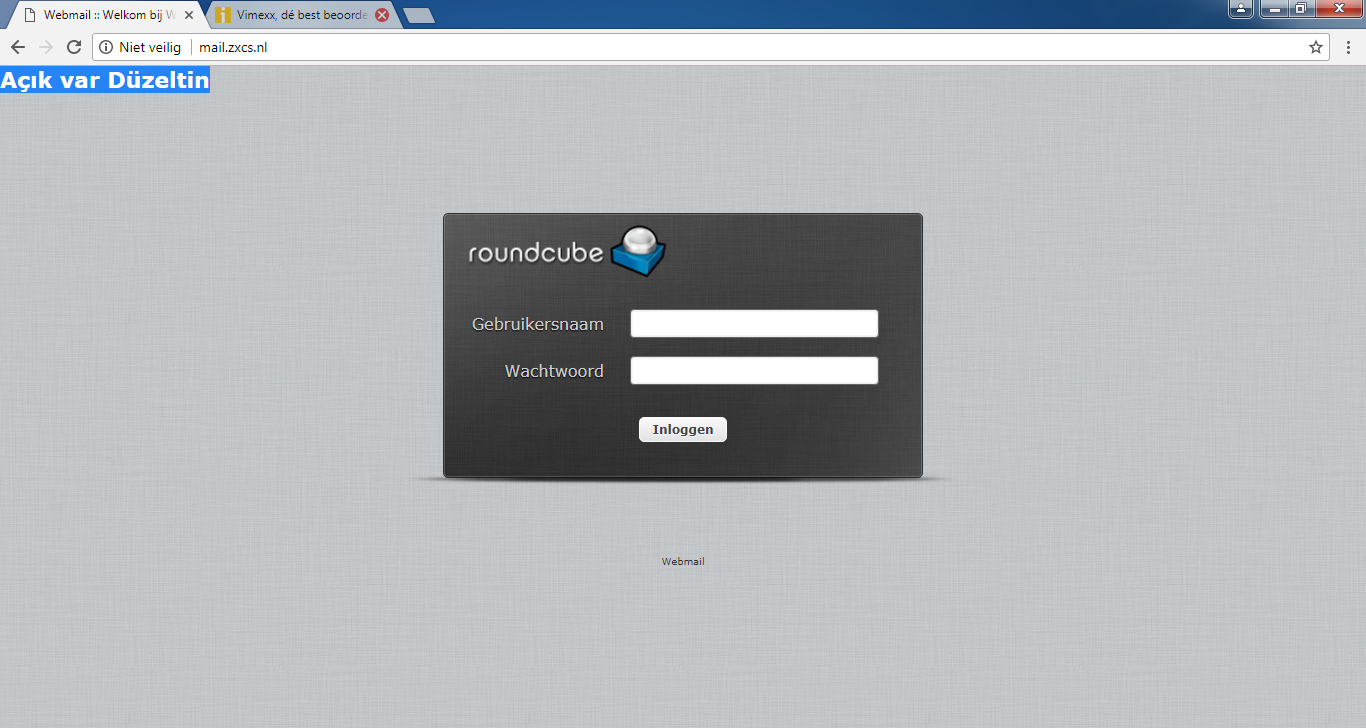
Task: Restore down the Chrome window
Action: (1300, 9)
